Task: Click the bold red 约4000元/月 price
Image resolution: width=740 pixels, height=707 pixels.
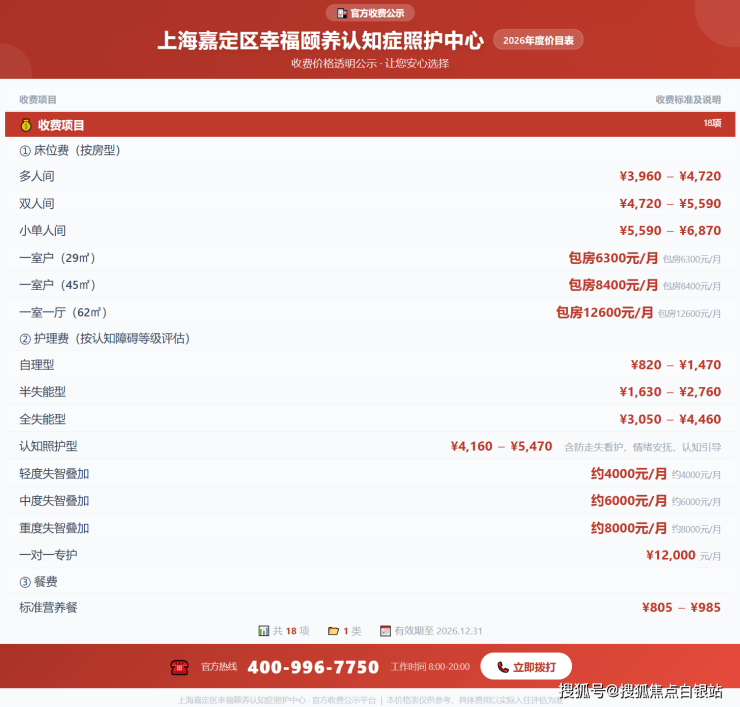Action: pos(629,473)
